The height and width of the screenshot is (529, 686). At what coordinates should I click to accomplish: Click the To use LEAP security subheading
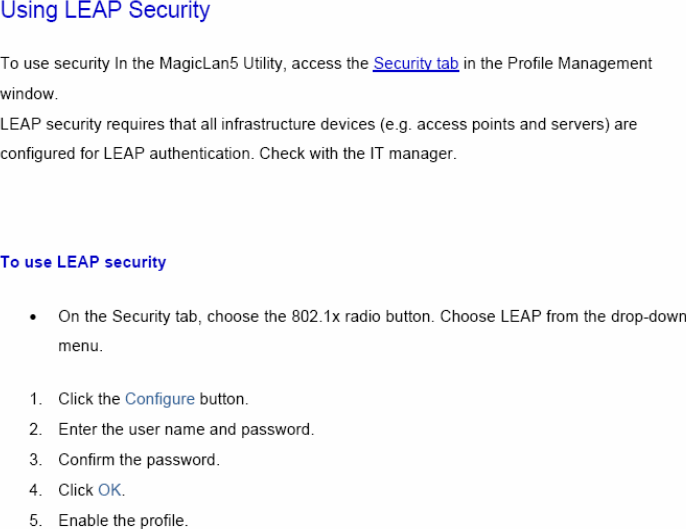[83, 262]
